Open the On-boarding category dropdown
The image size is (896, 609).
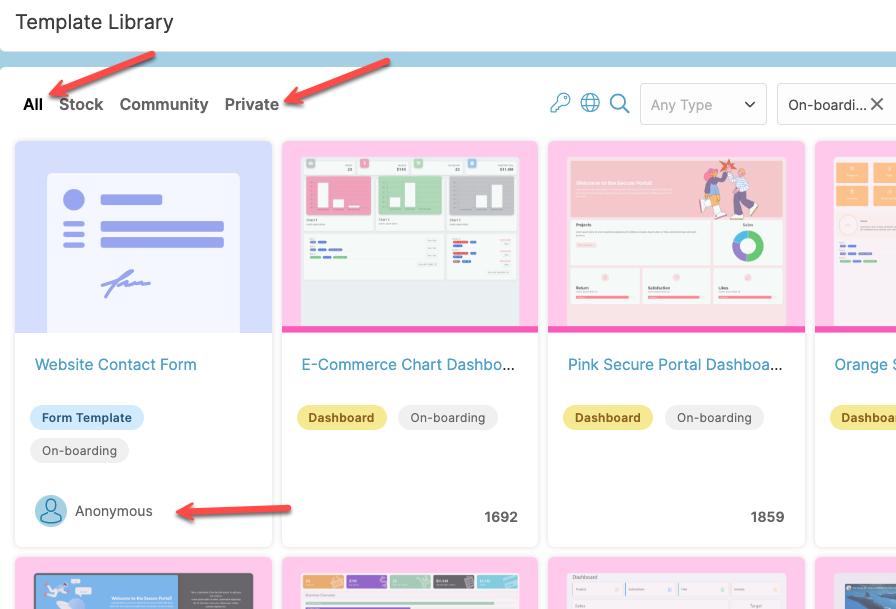point(836,104)
